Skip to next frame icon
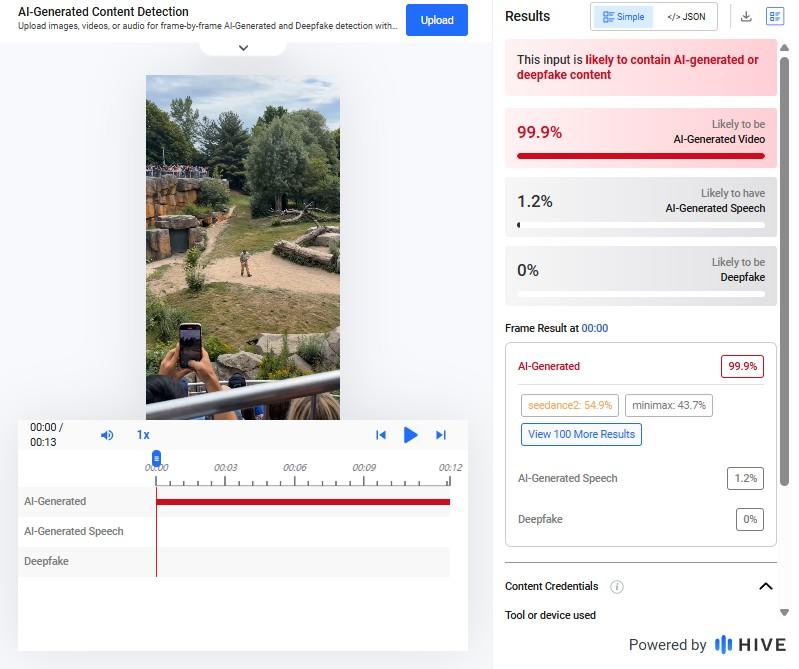Viewport: 799px width, 669px height. pos(441,435)
